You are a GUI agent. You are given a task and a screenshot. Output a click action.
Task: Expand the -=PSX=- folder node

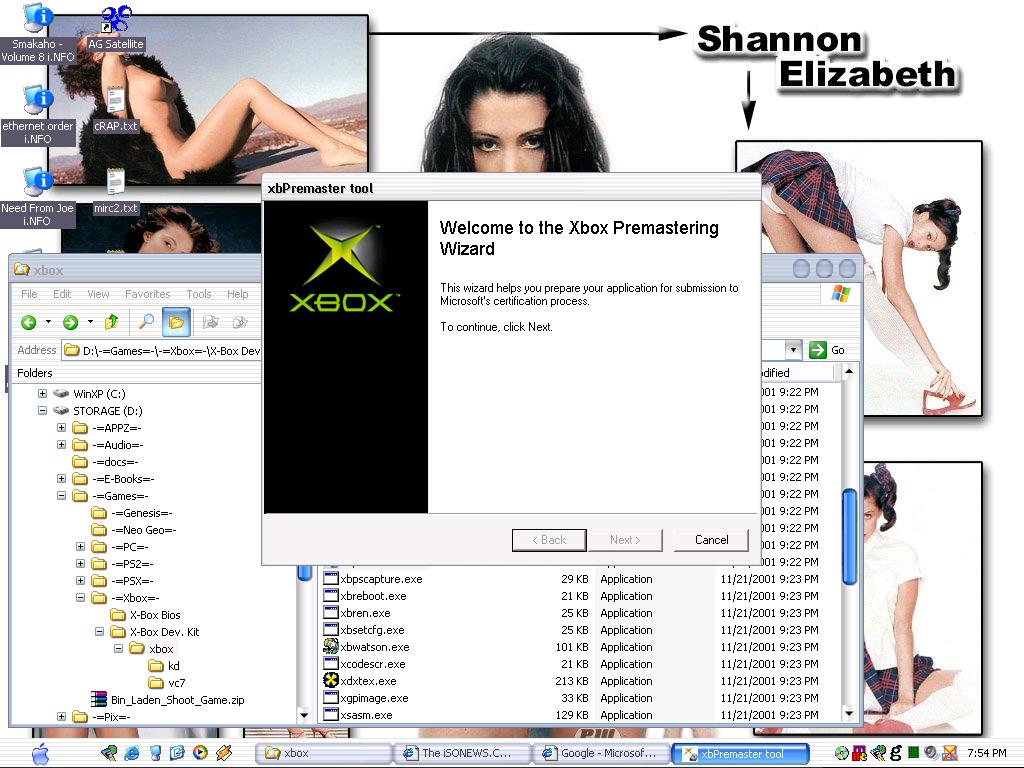(80, 581)
